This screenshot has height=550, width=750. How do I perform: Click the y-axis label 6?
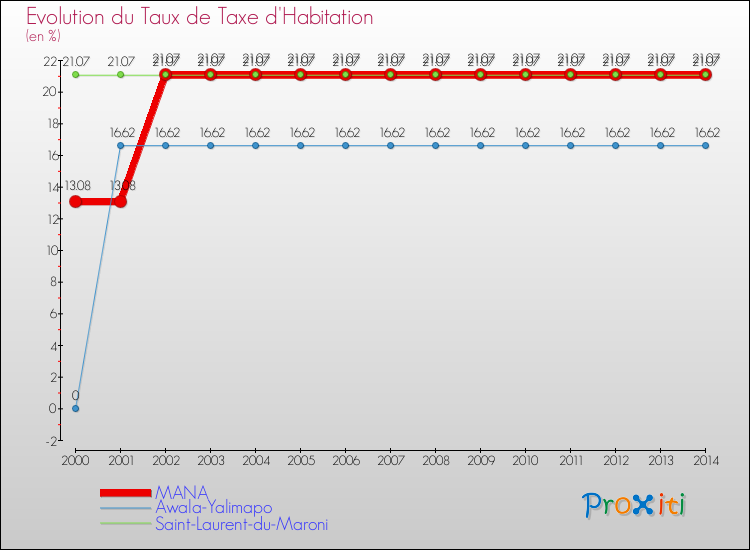tap(54, 313)
